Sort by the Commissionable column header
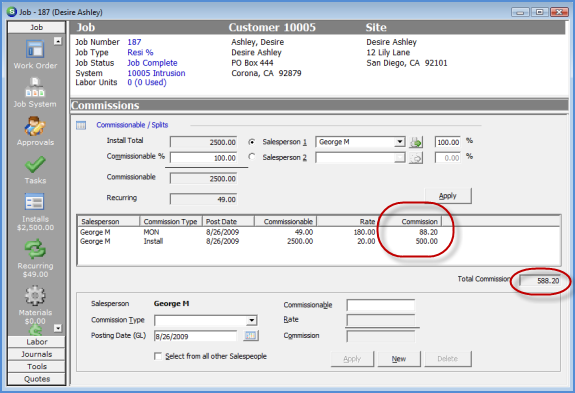This screenshot has width=575, height=393. tap(286, 221)
